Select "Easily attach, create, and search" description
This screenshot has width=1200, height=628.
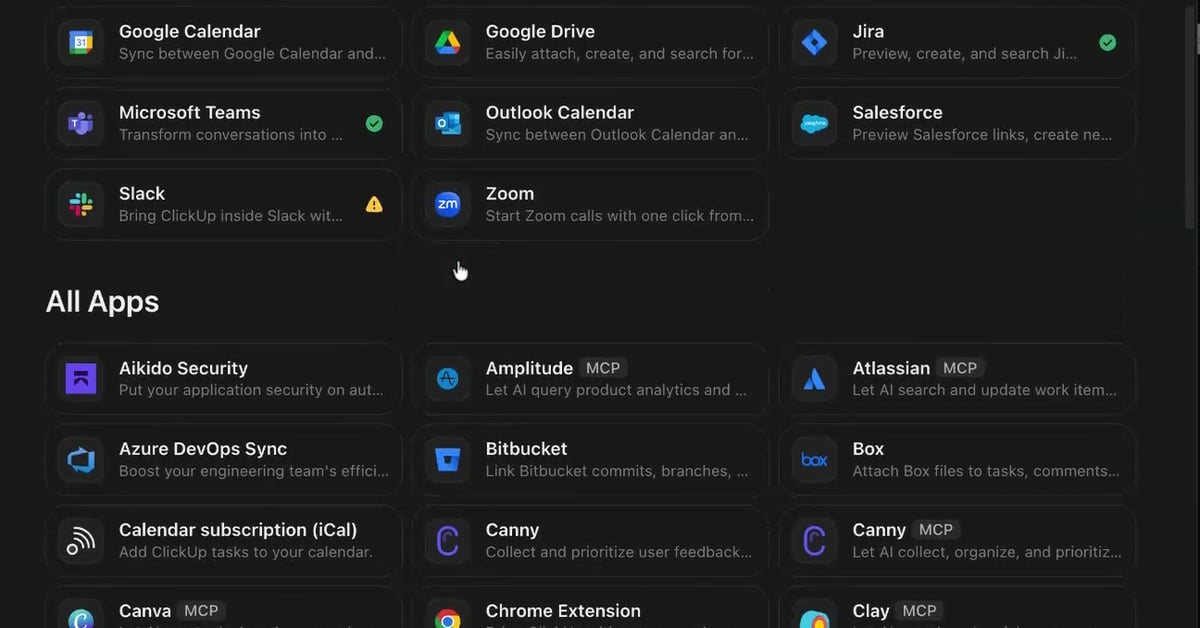(620, 54)
